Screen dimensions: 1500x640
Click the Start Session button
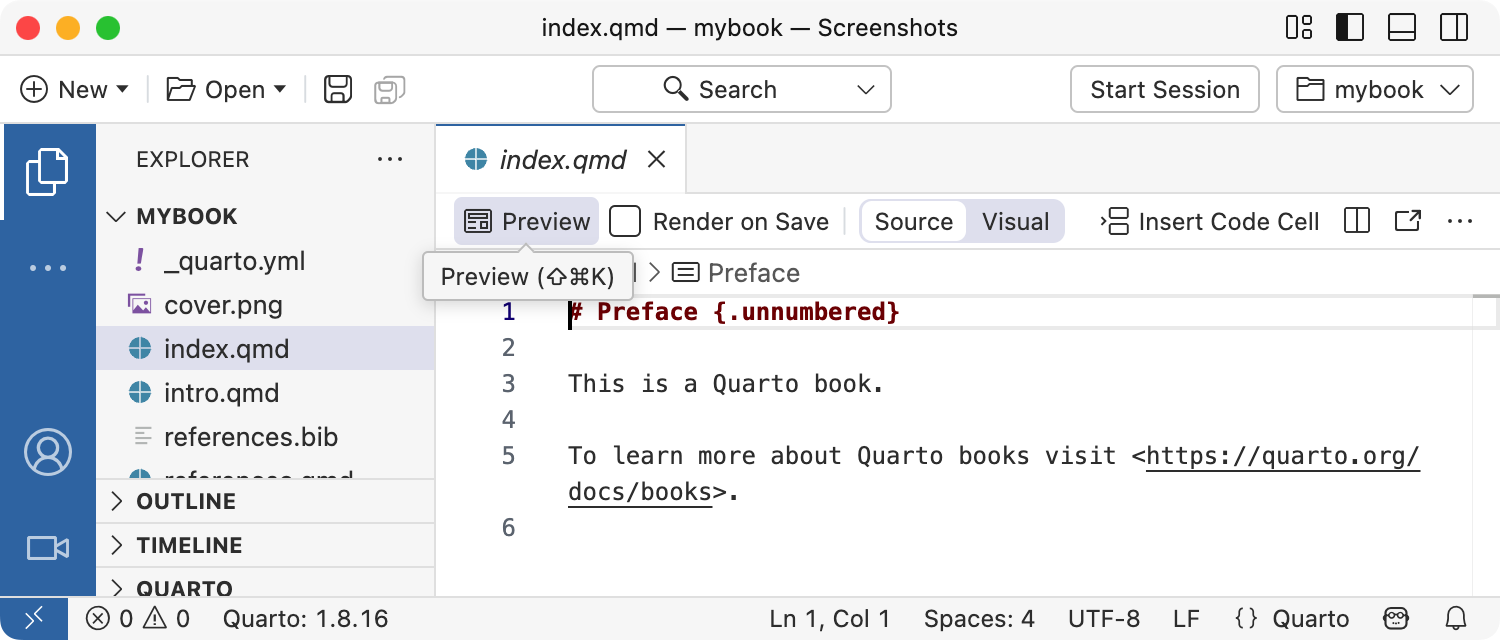[x=1164, y=90]
